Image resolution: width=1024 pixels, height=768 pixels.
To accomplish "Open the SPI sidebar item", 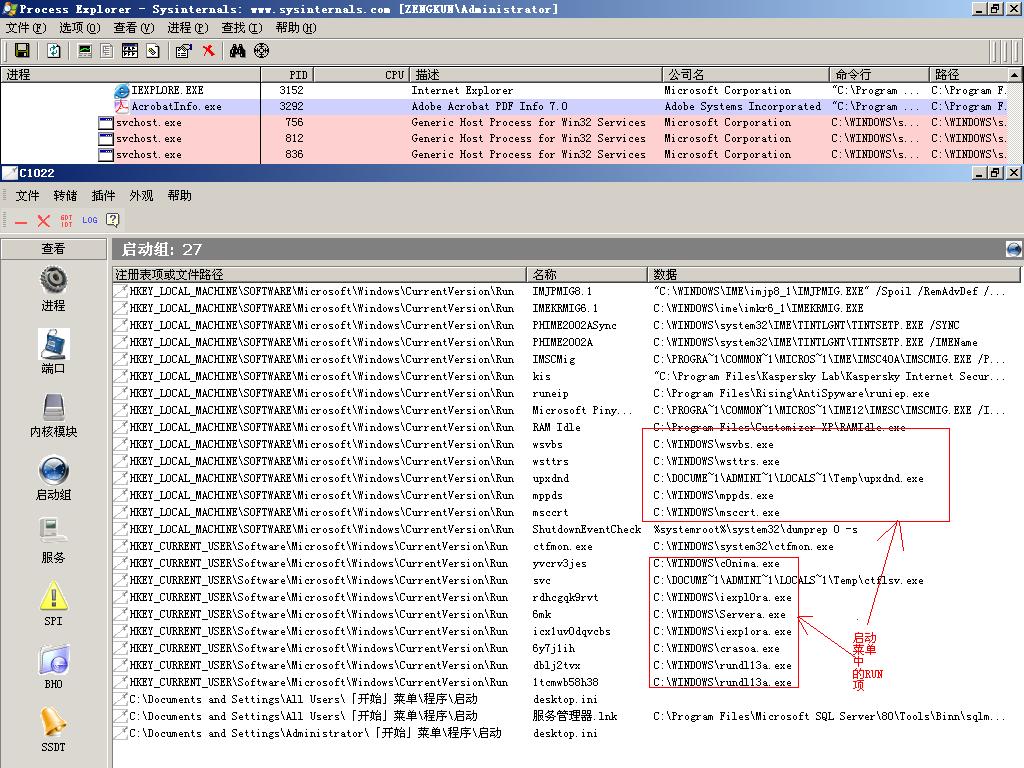I will click(x=53, y=603).
